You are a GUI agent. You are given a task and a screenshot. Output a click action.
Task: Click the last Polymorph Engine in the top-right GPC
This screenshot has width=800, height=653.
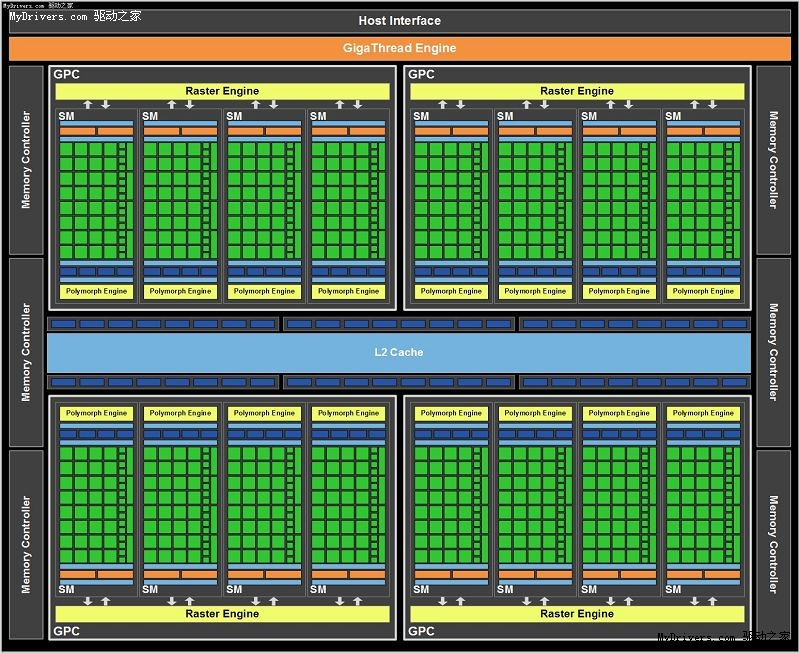click(703, 291)
